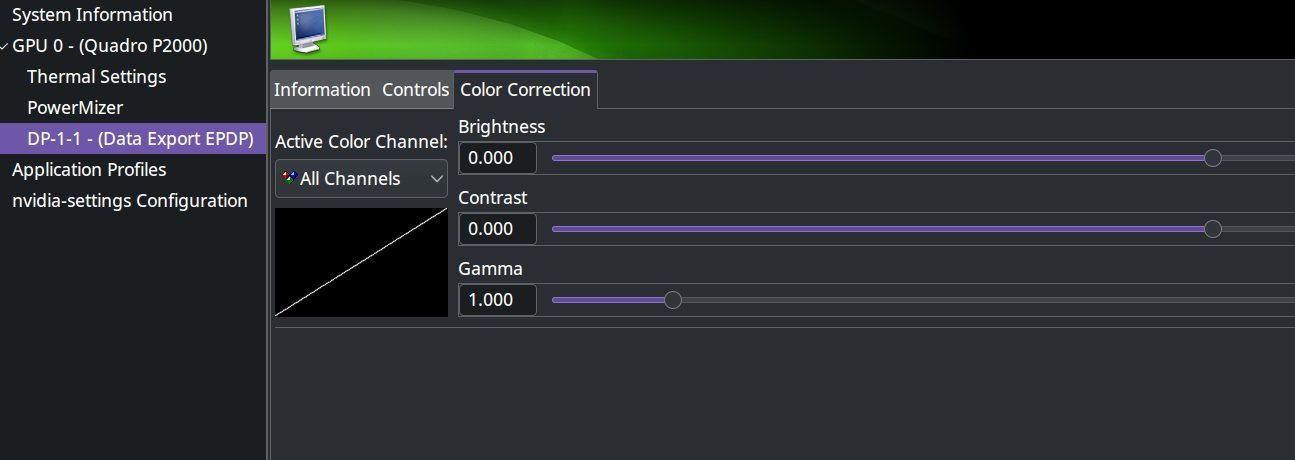Click the Gamma slider handle
The height and width of the screenshot is (460, 1295).
tap(673, 300)
